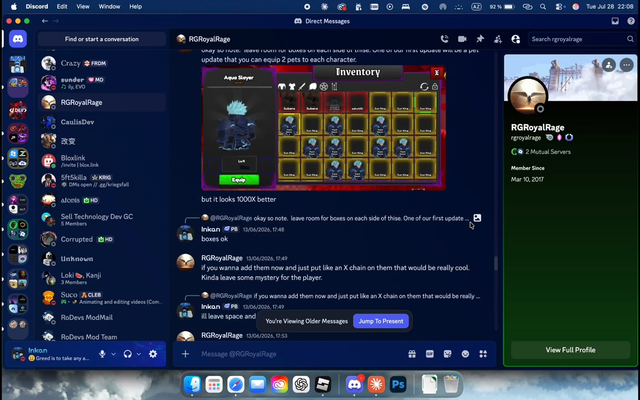Deafen with the headphones icon
Image resolution: width=640 pixels, height=400 pixels.
(x=128, y=354)
